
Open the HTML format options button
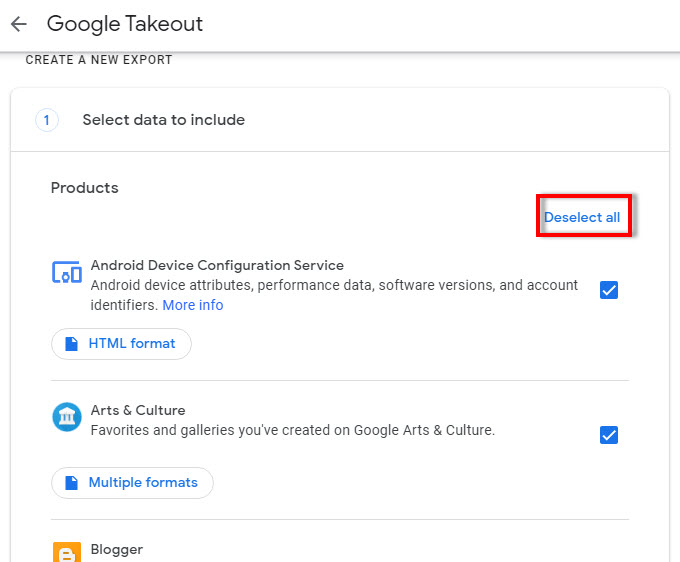[x=121, y=343]
